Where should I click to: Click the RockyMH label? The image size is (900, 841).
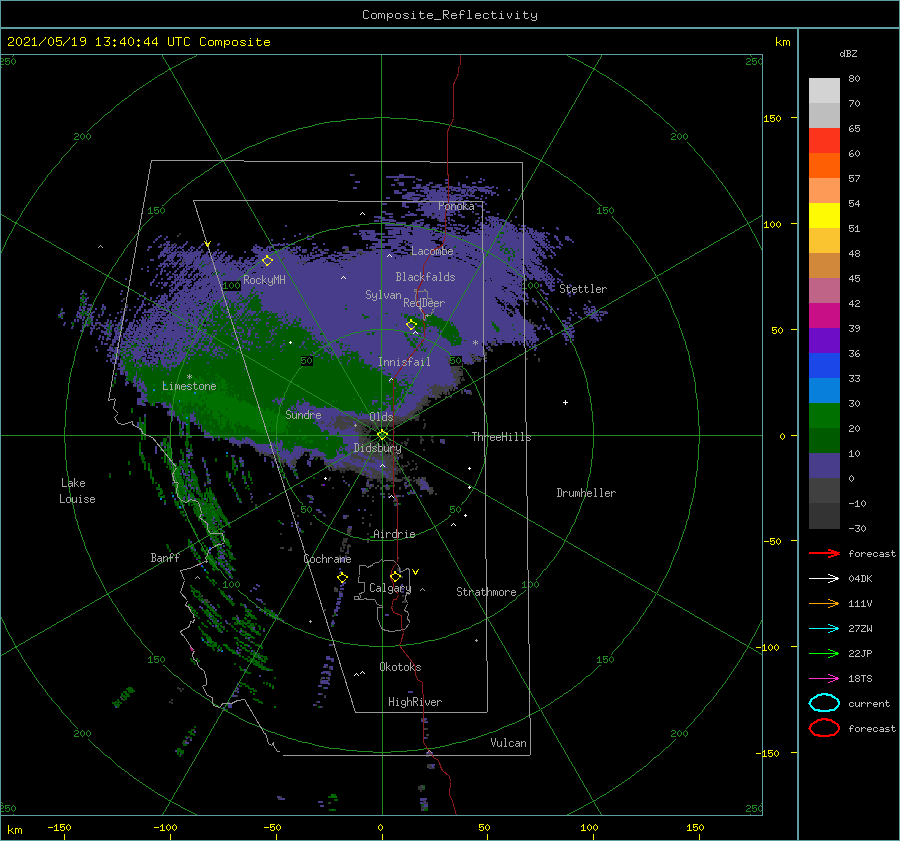264,280
